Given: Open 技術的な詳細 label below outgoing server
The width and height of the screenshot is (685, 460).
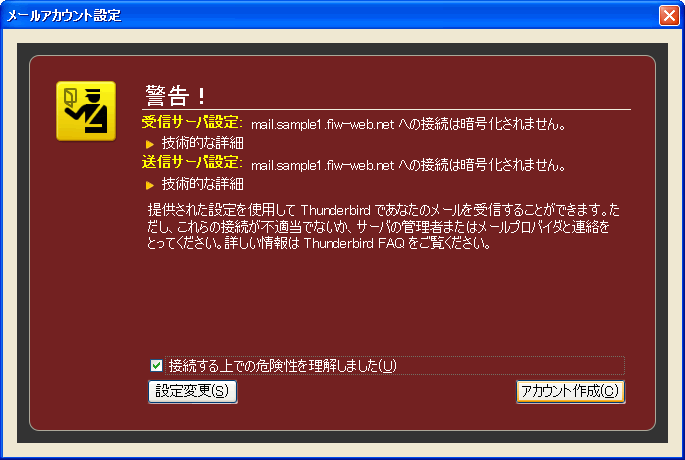Looking at the screenshot, I should (203, 184).
